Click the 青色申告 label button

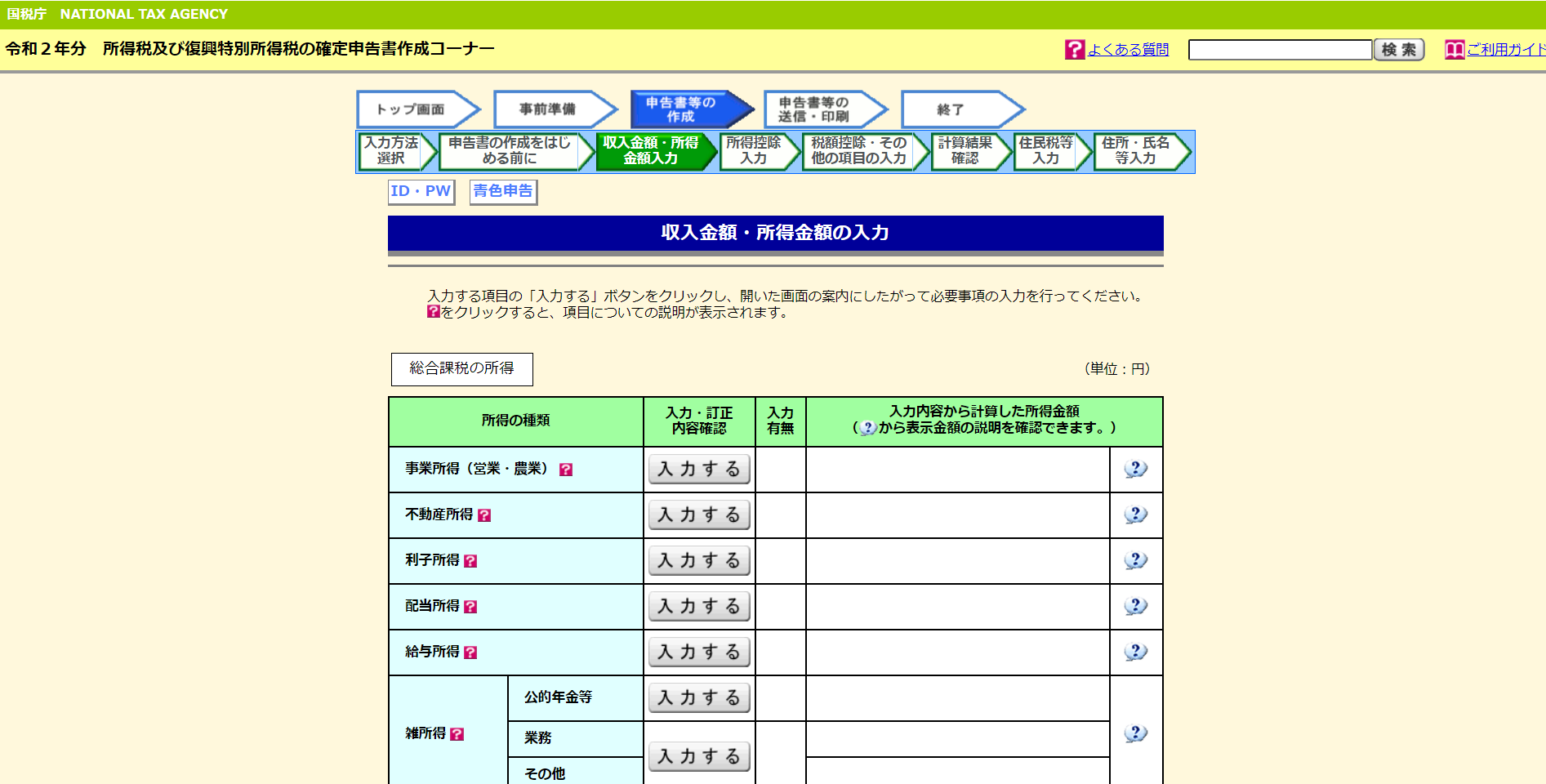pos(503,191)
